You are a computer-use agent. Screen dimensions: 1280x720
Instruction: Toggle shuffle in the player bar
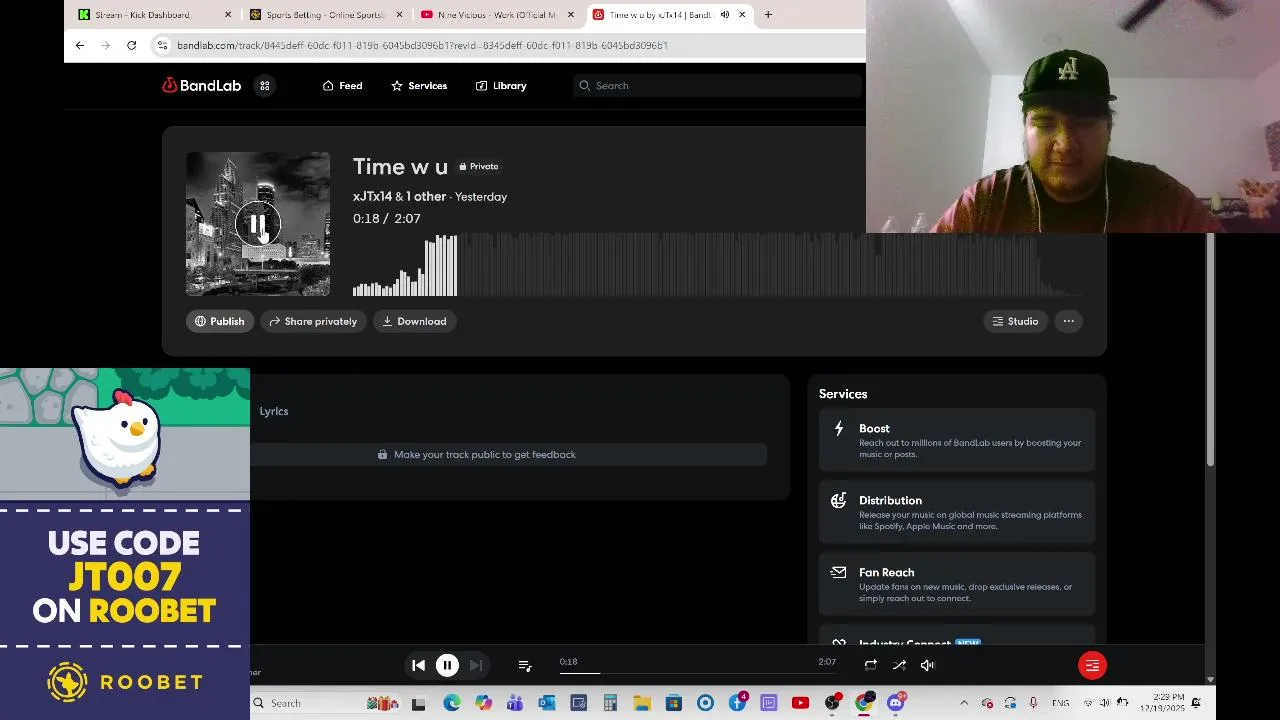[x=900, y=665]
